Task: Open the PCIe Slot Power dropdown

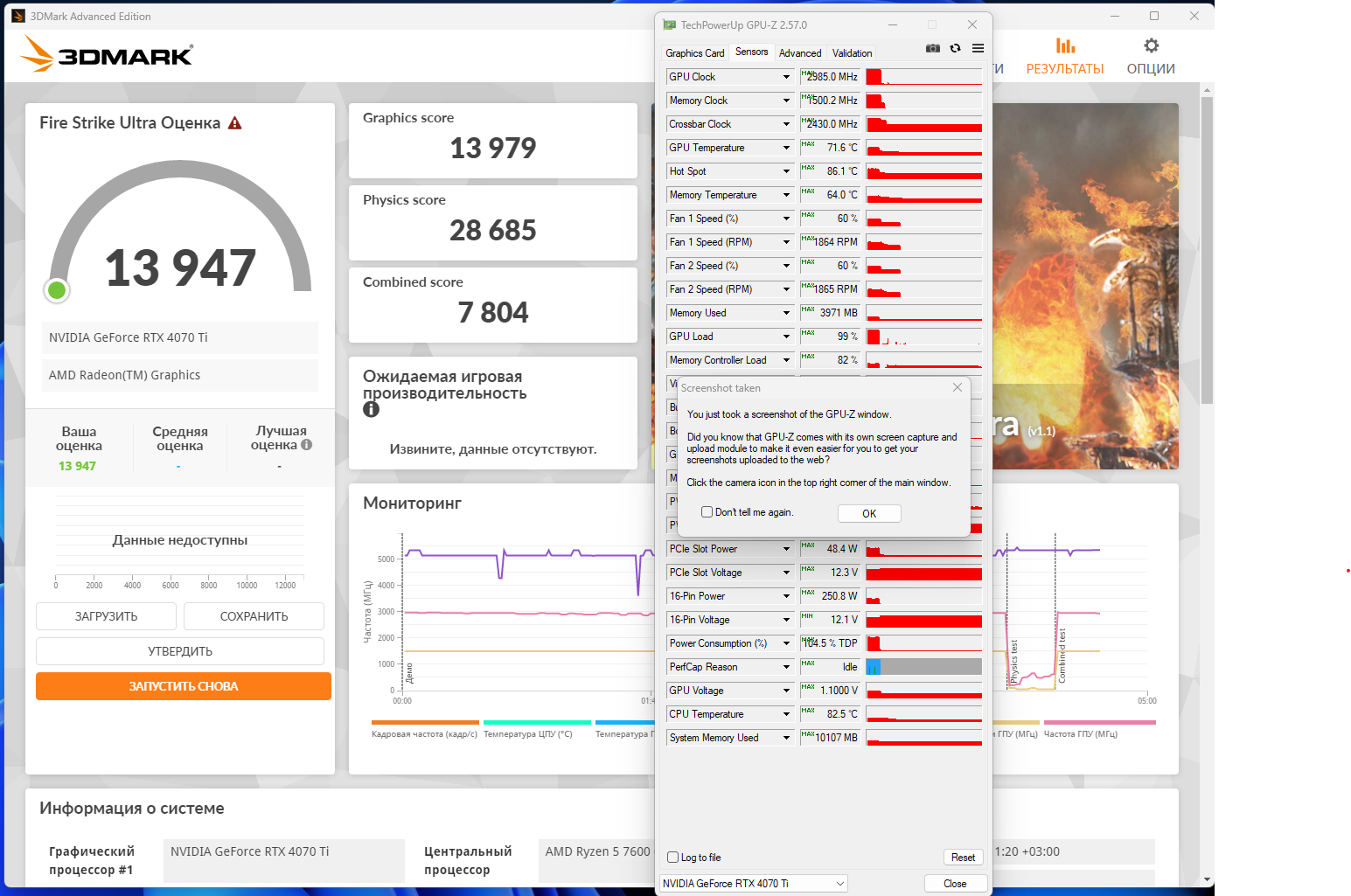Action: tap(786, 549)
